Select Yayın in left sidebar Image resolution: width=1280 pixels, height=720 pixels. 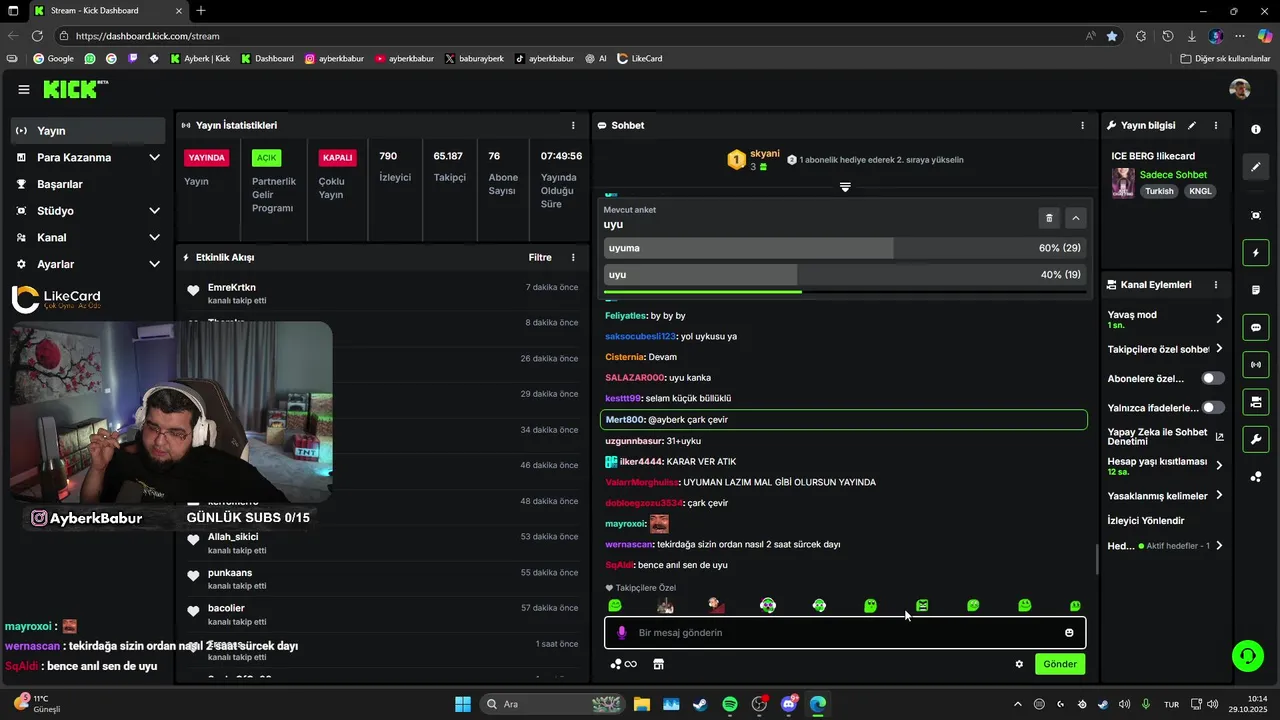pos(88,131)
